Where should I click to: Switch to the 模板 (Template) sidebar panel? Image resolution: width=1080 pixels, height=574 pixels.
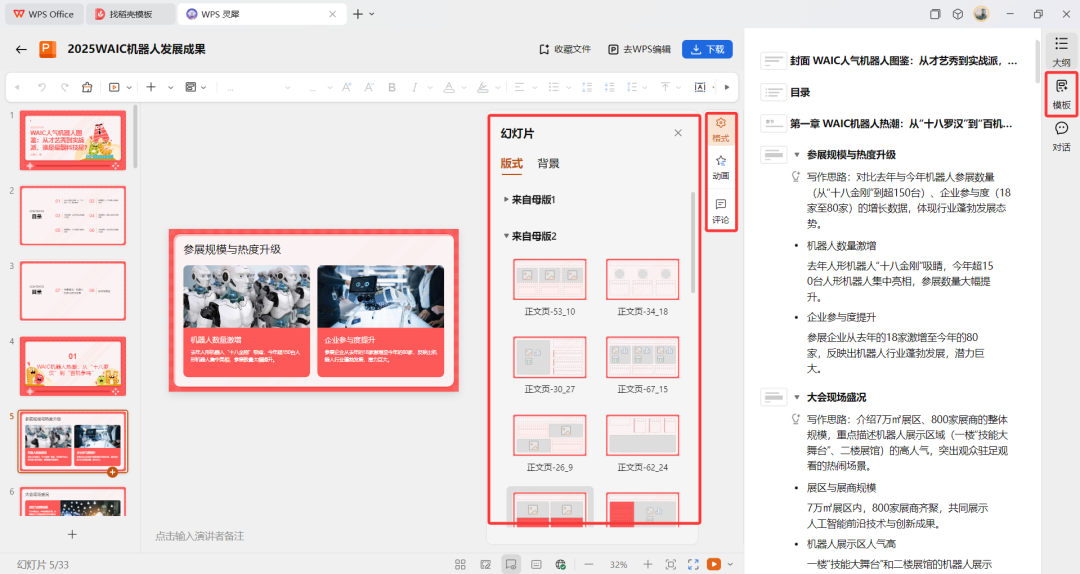(1061, 94)
